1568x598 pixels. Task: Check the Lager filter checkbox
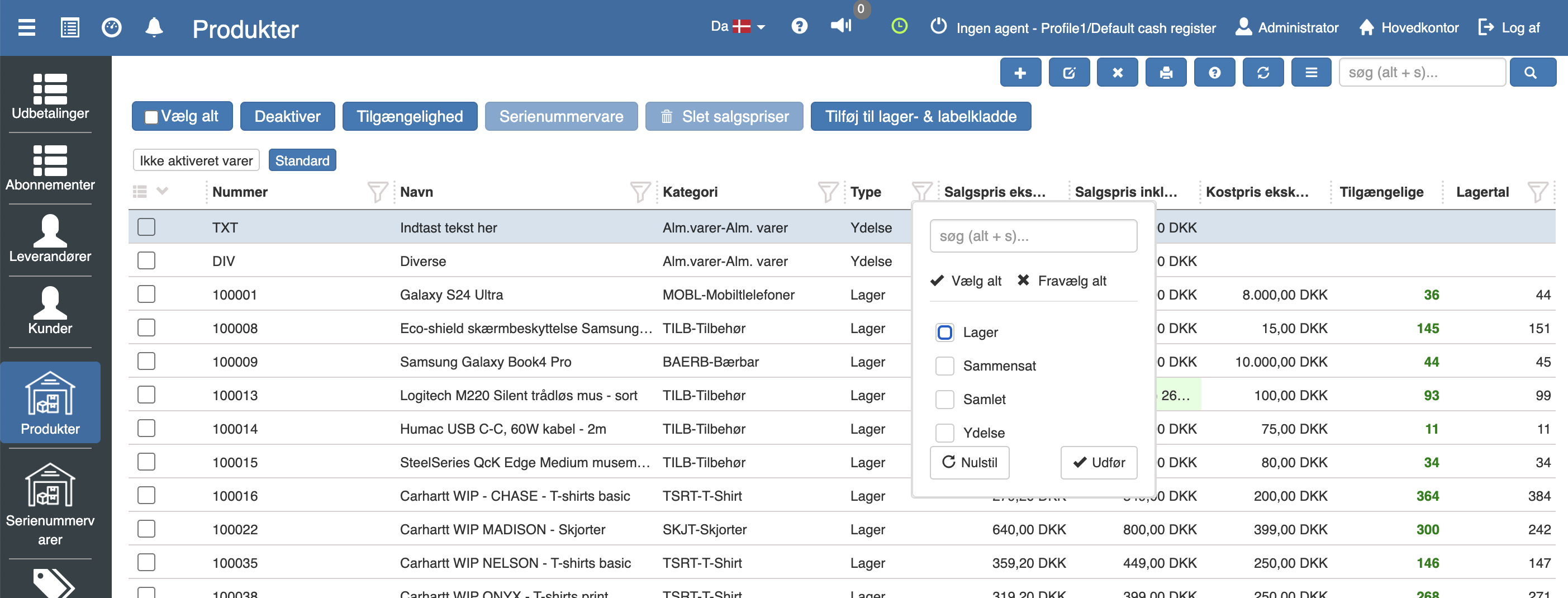tap(945, 333)
